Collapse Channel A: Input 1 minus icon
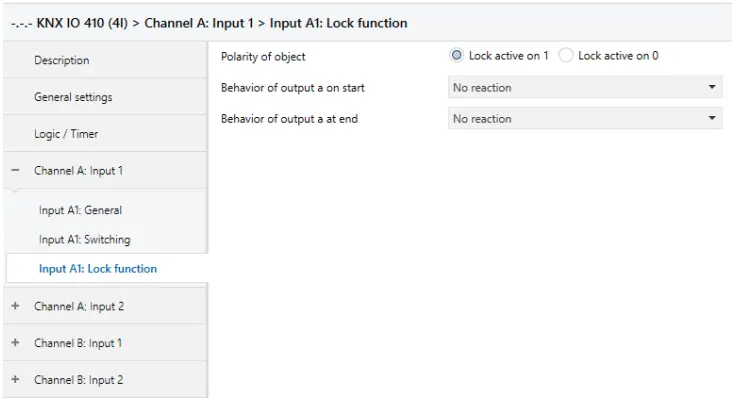735x401 pixels. pos(15,171)
